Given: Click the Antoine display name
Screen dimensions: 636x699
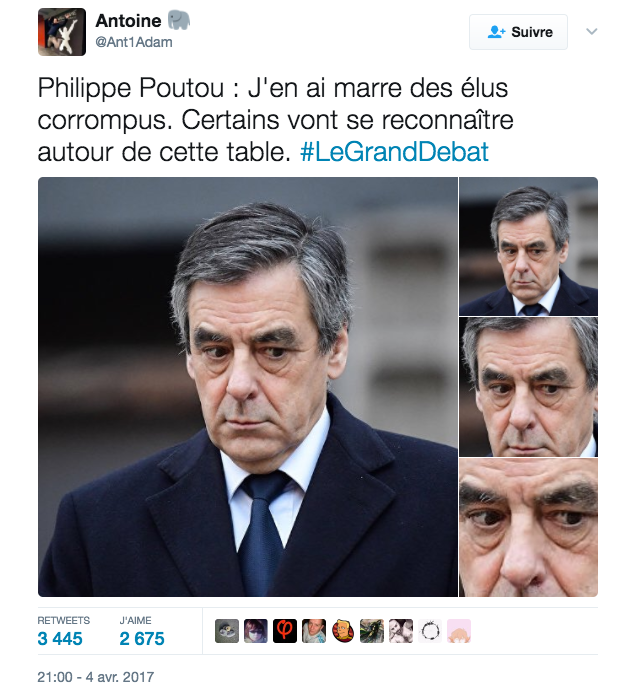Looking at the screenshot, I should tap(128, 21).
